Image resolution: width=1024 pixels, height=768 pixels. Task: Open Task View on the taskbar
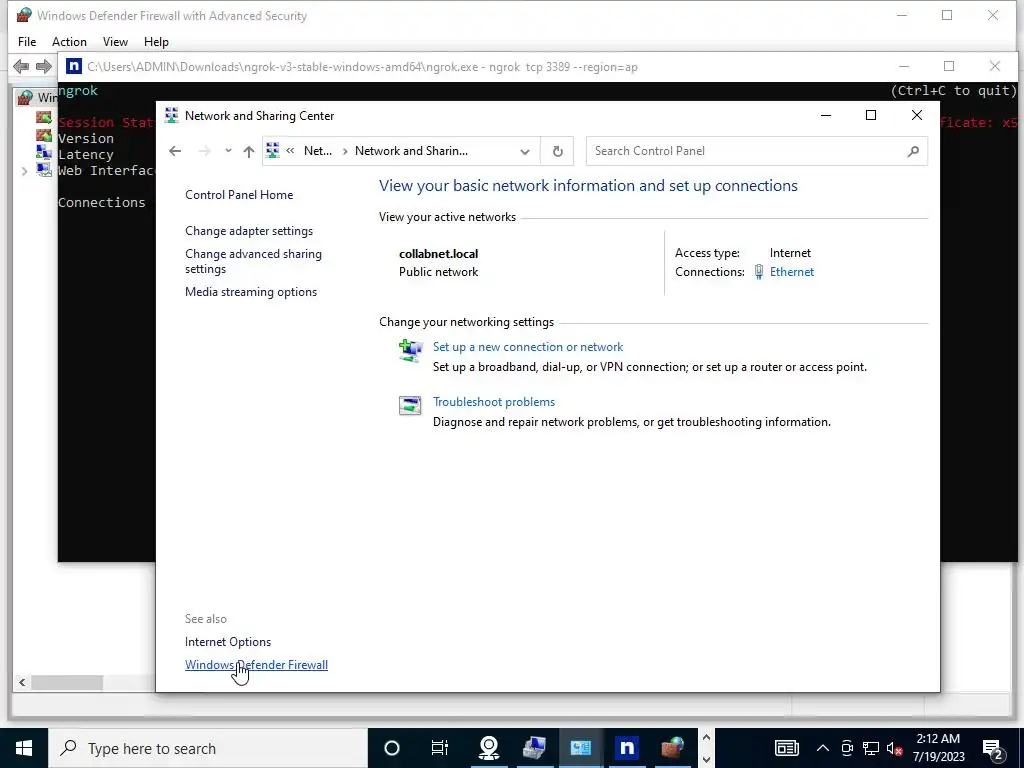coord(440,748)
